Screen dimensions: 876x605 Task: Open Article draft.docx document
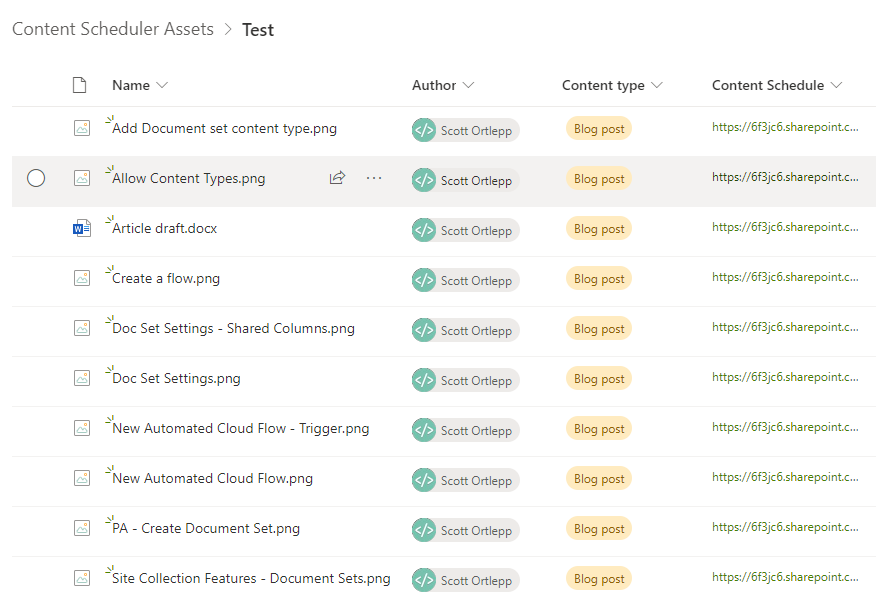point(164,228)
